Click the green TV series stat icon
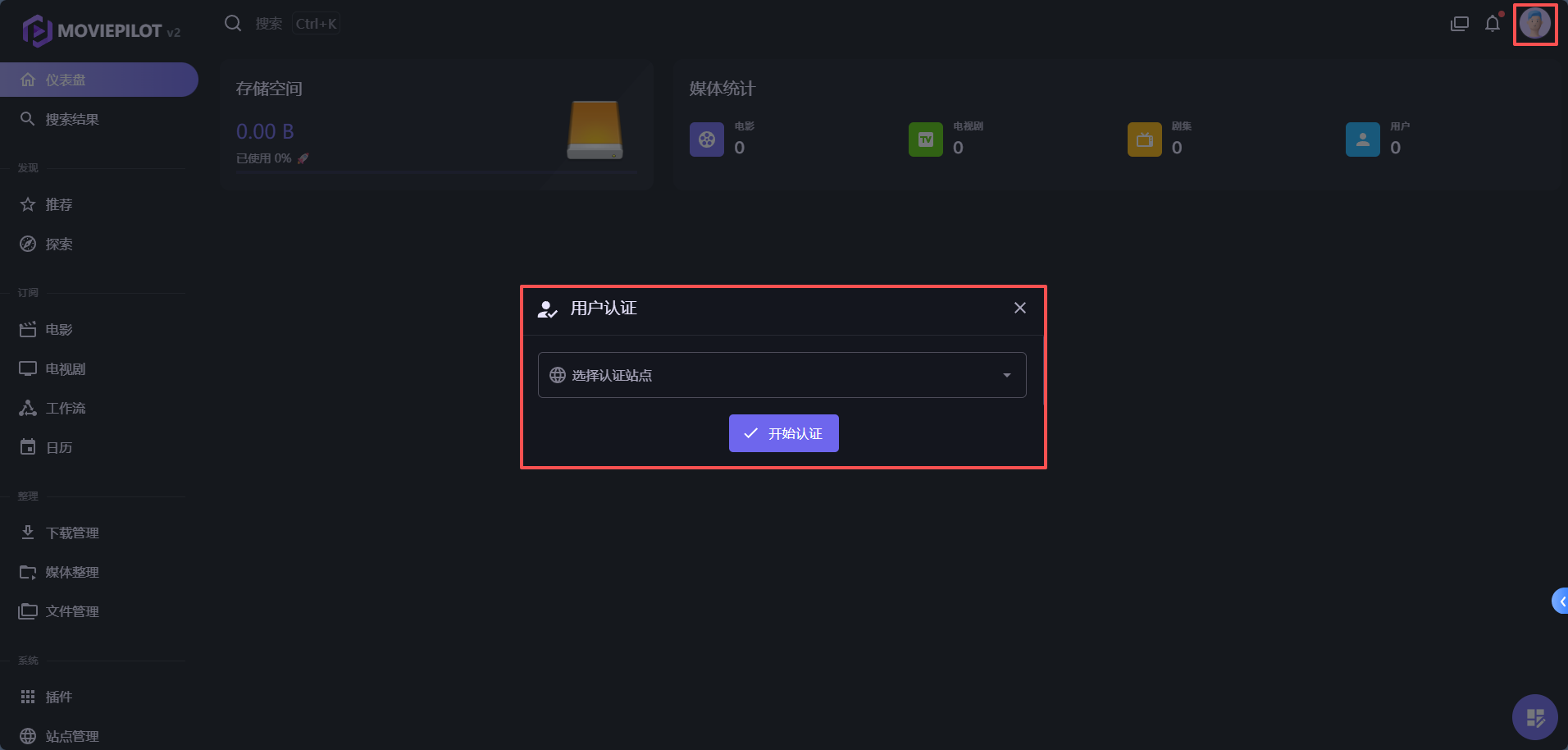This screenshot has width=1568, height=750. 925,139
